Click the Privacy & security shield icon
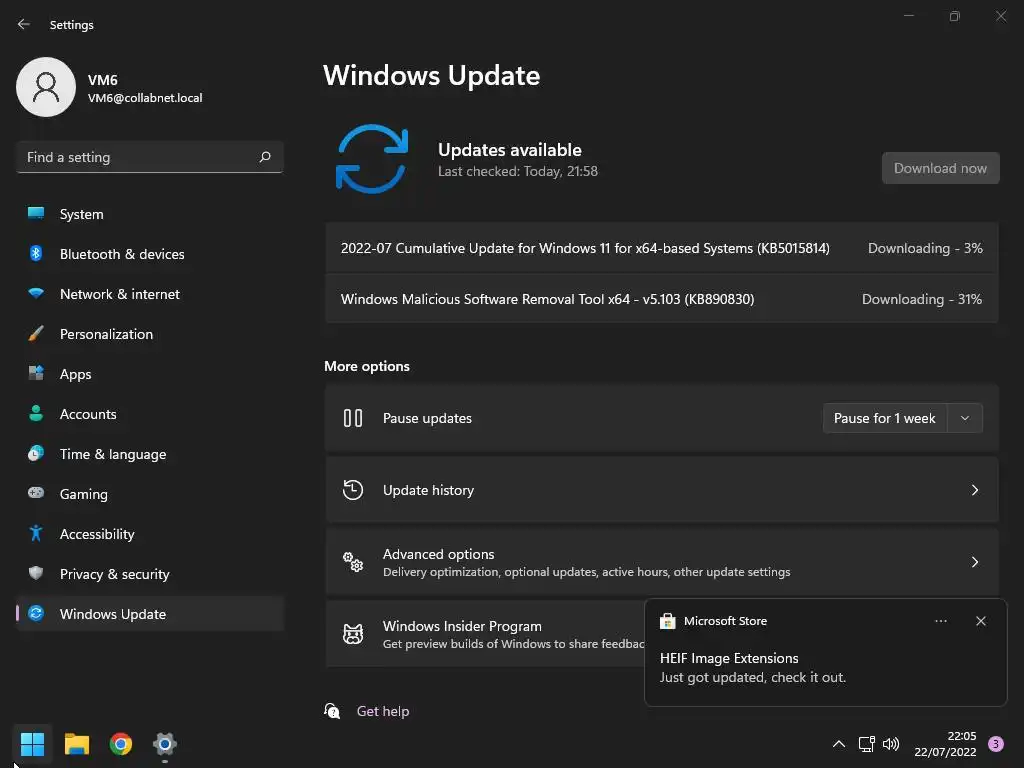 tap(36, 573)
